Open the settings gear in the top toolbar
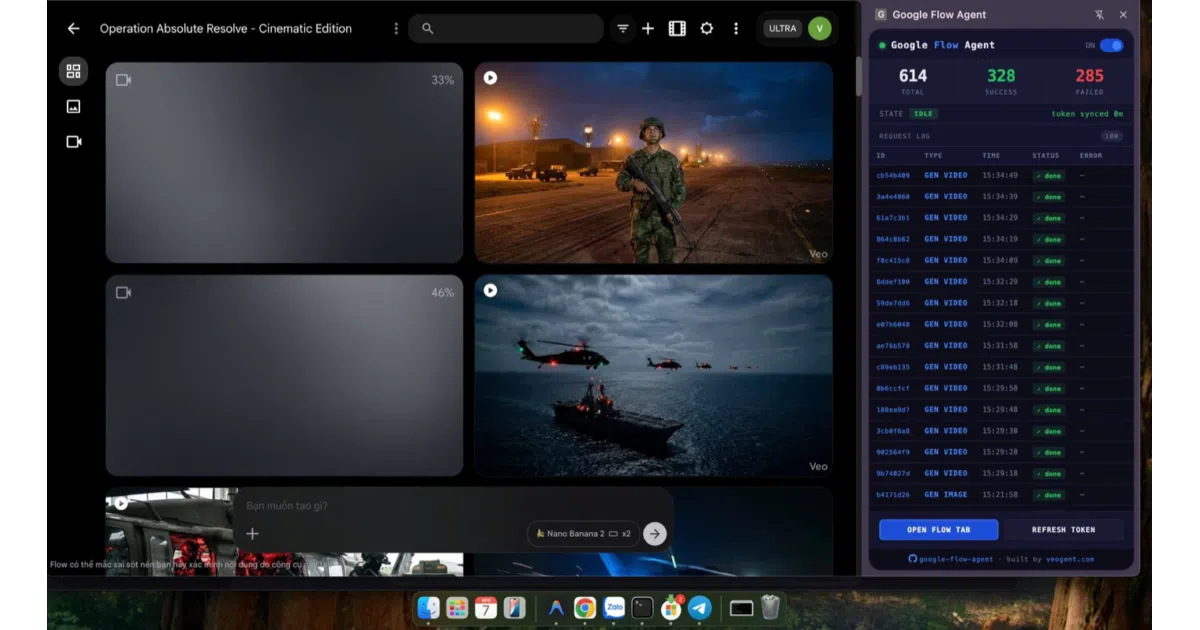The height and width of the screenshot is (630, 1200). pyautogui.click(x=707, y=29)
